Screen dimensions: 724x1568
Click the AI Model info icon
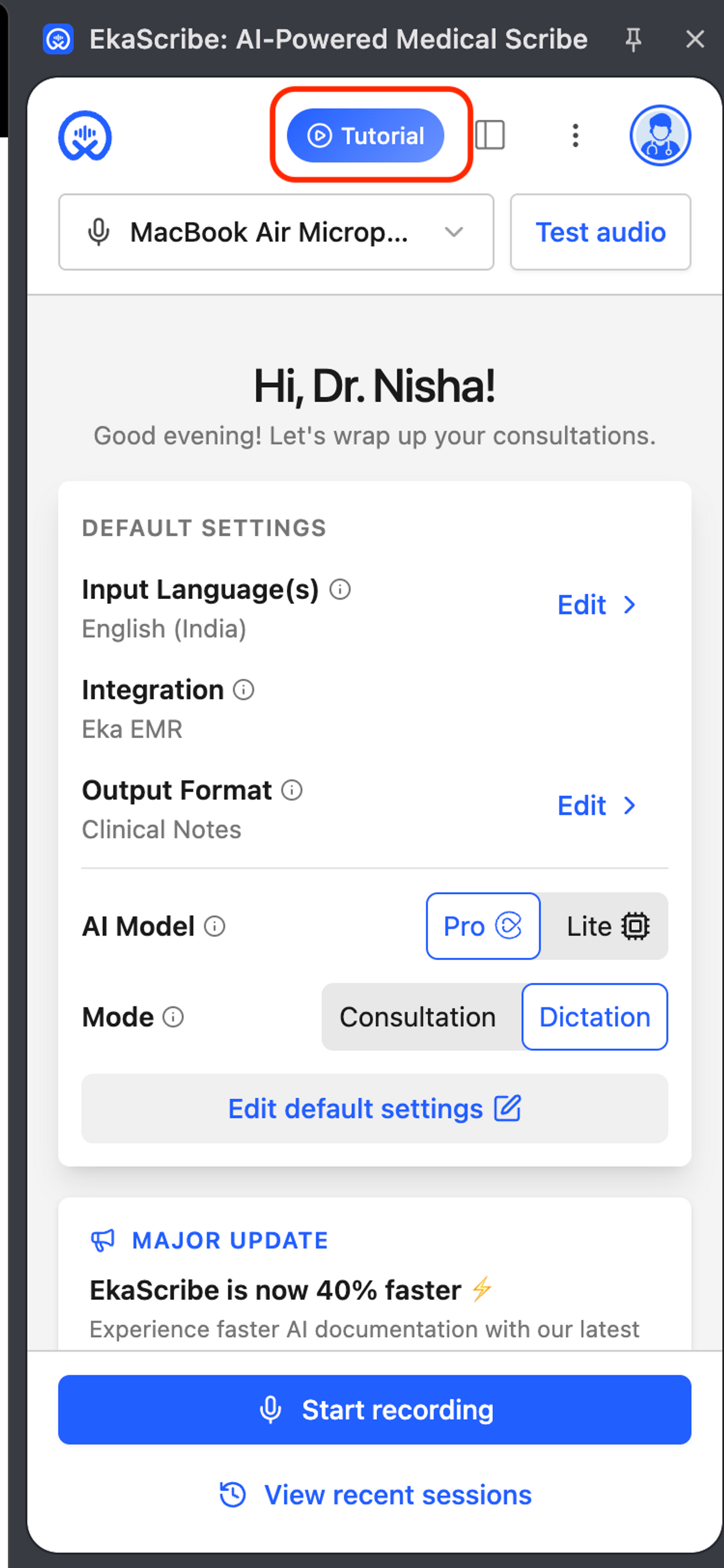tap(214, 926)
